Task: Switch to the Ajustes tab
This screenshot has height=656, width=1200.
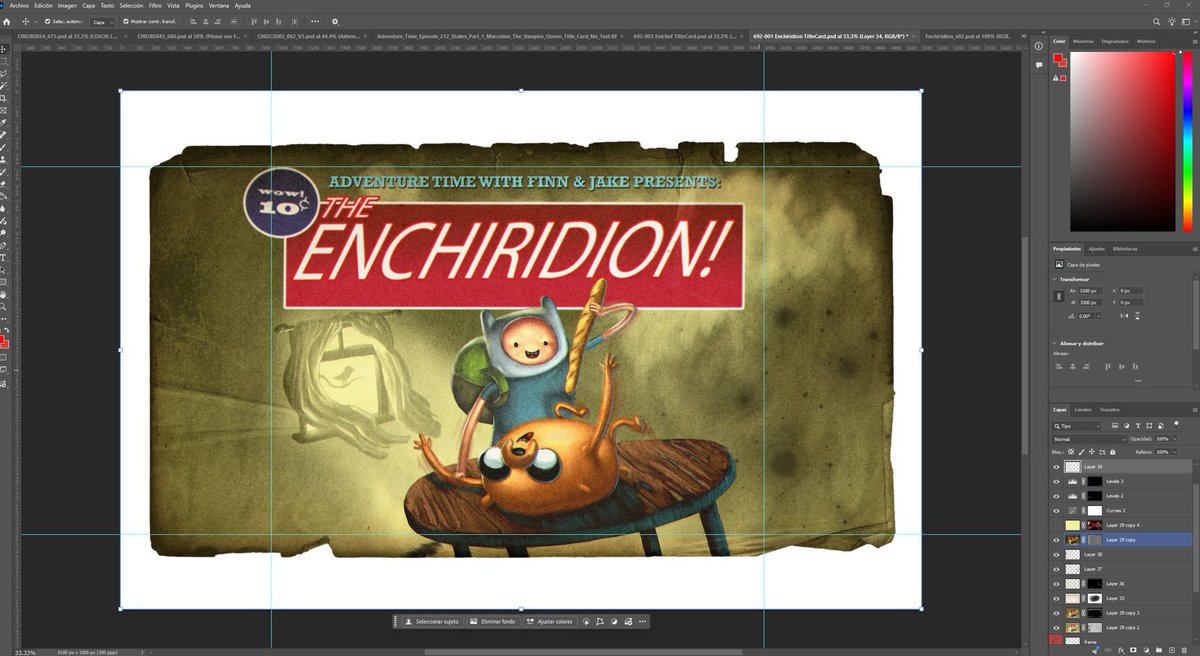Action: [x=1097, y=248]
